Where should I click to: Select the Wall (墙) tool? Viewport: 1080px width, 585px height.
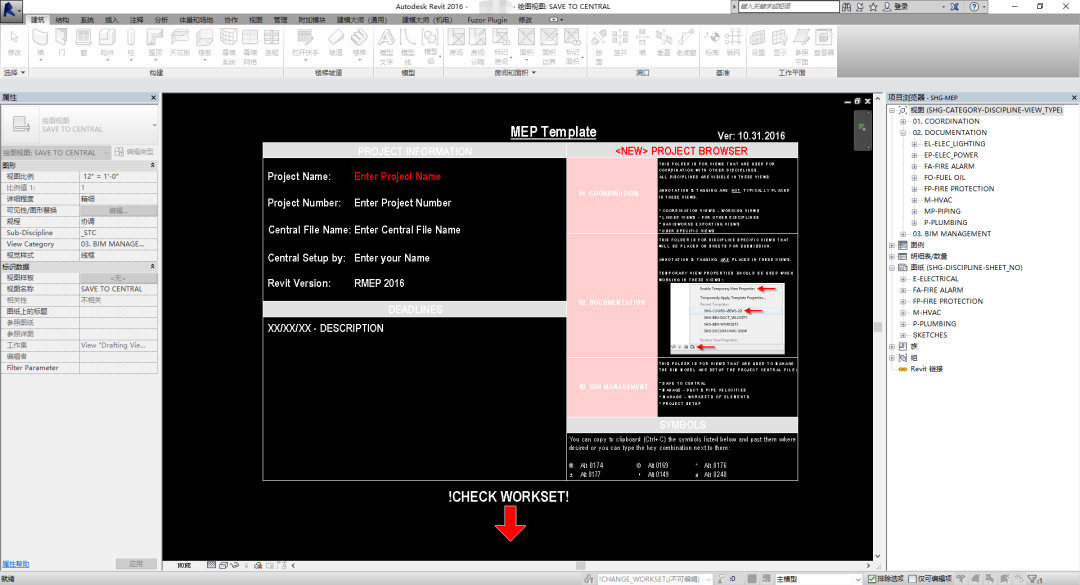click(x=41, y=43)
